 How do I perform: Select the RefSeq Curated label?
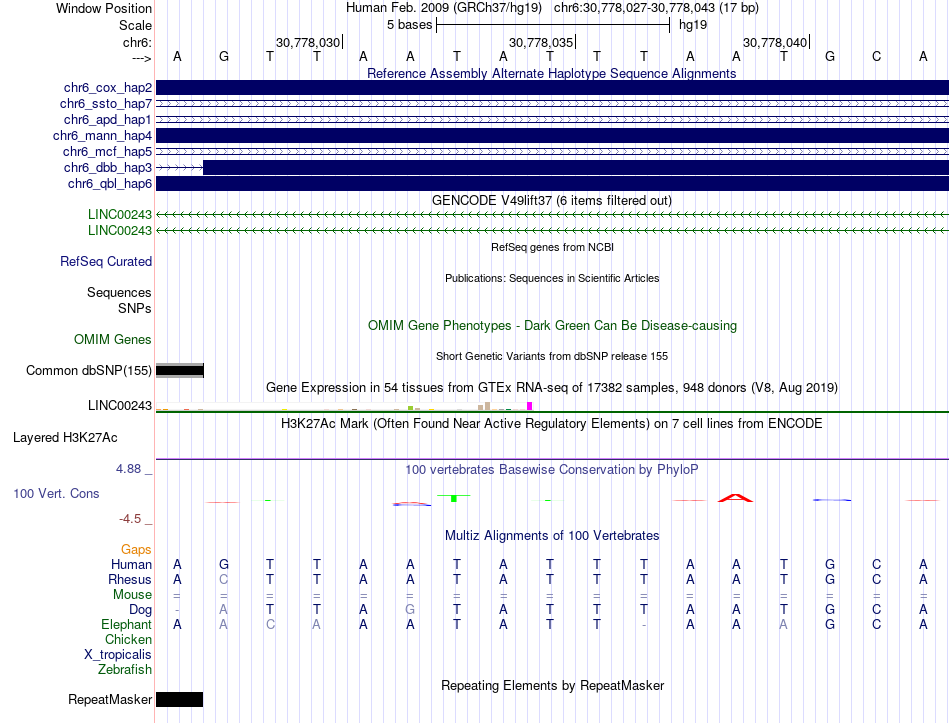tap(106, 261)
